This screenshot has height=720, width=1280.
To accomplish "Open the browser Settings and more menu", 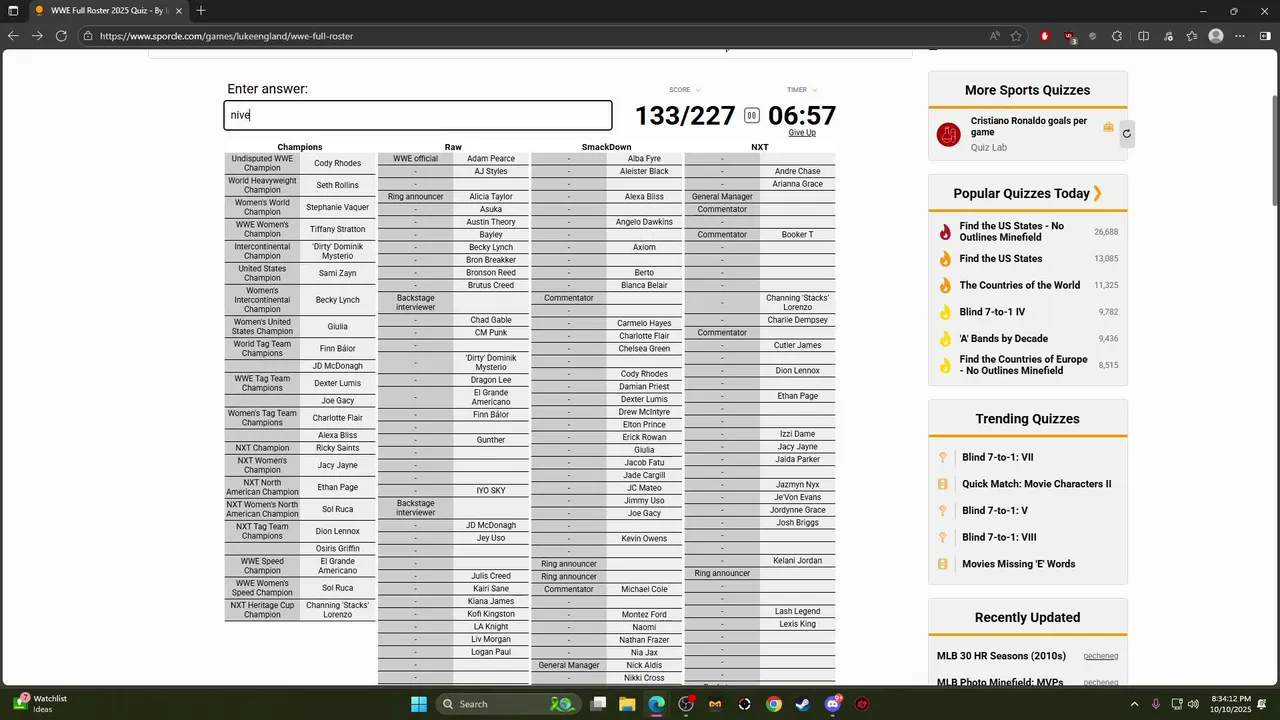I will tap(1239, 36).
